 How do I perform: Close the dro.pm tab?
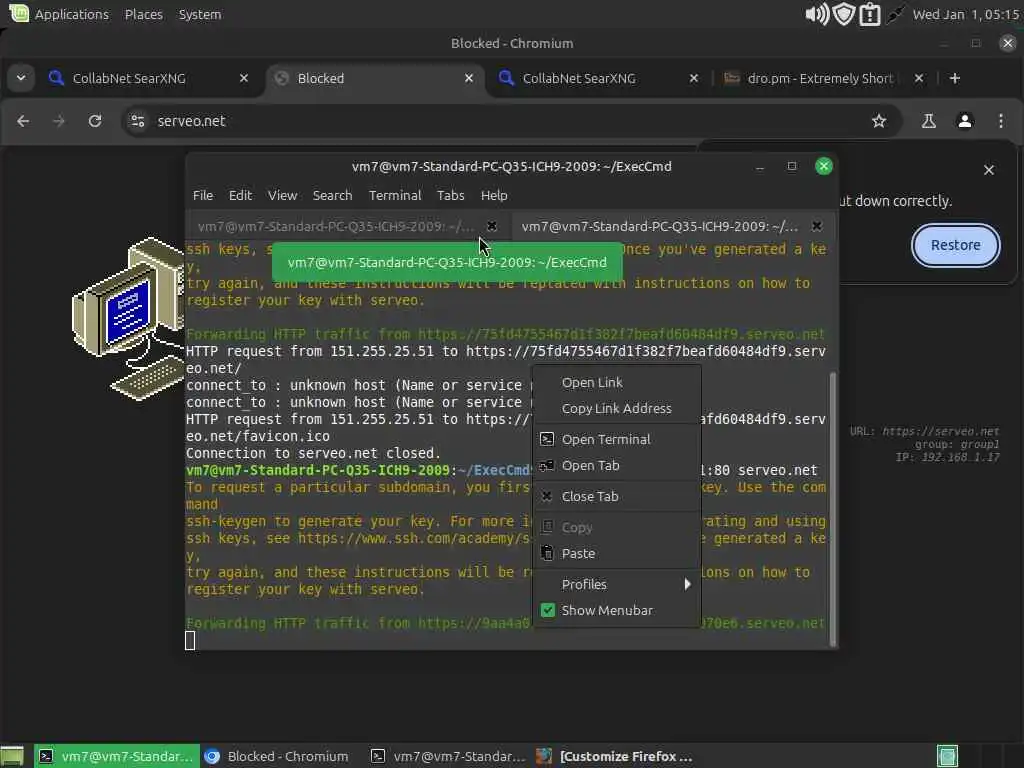click(x=919, y=78)
